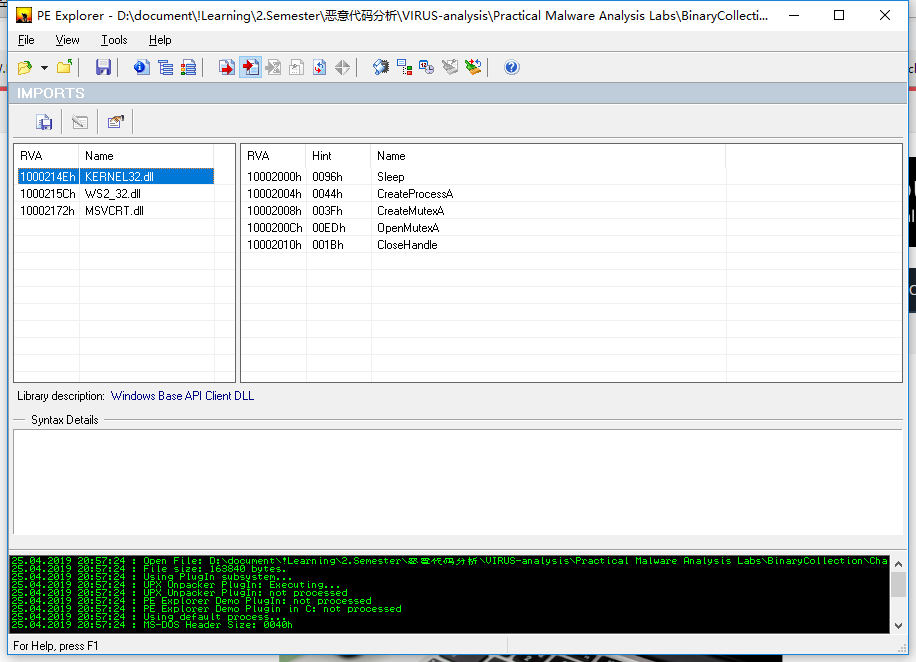916x662 pixels.
Task: Launch the Dependency Scanner
Action: click(404, 67)
